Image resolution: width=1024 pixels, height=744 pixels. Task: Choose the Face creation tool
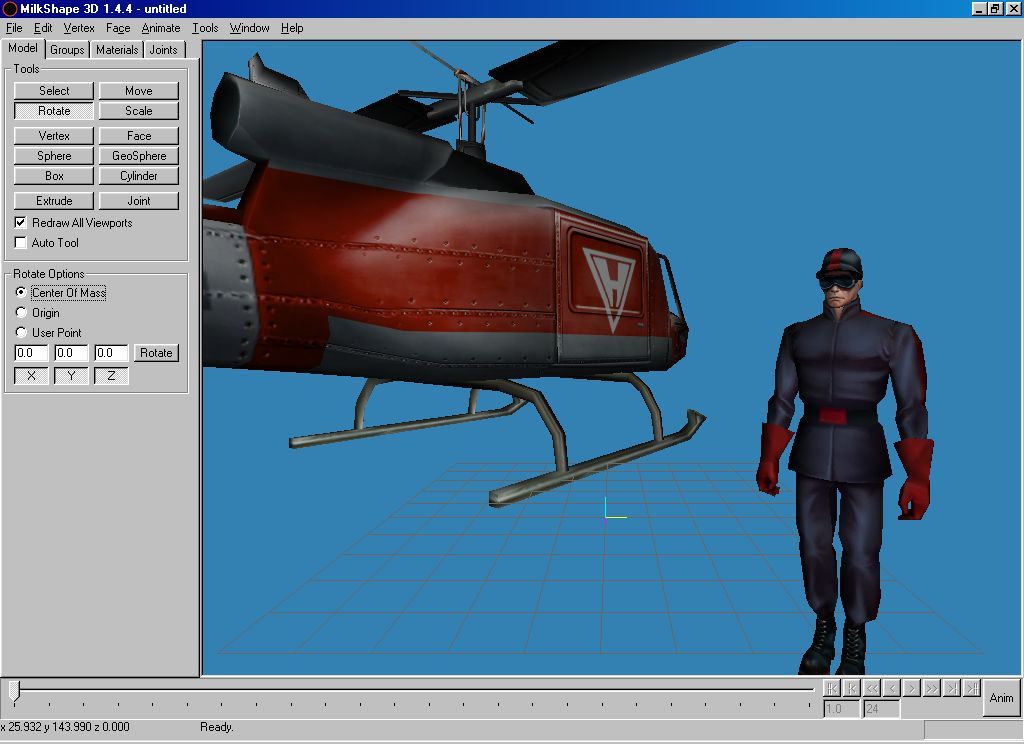point(138,136)
